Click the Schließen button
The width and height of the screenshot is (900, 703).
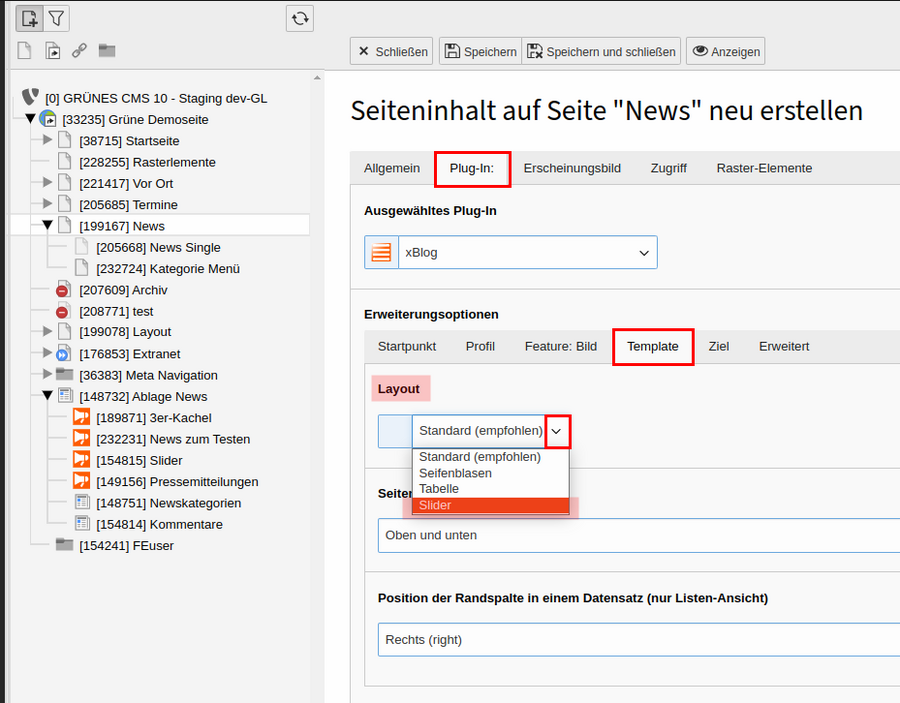(x=391, y=51)
